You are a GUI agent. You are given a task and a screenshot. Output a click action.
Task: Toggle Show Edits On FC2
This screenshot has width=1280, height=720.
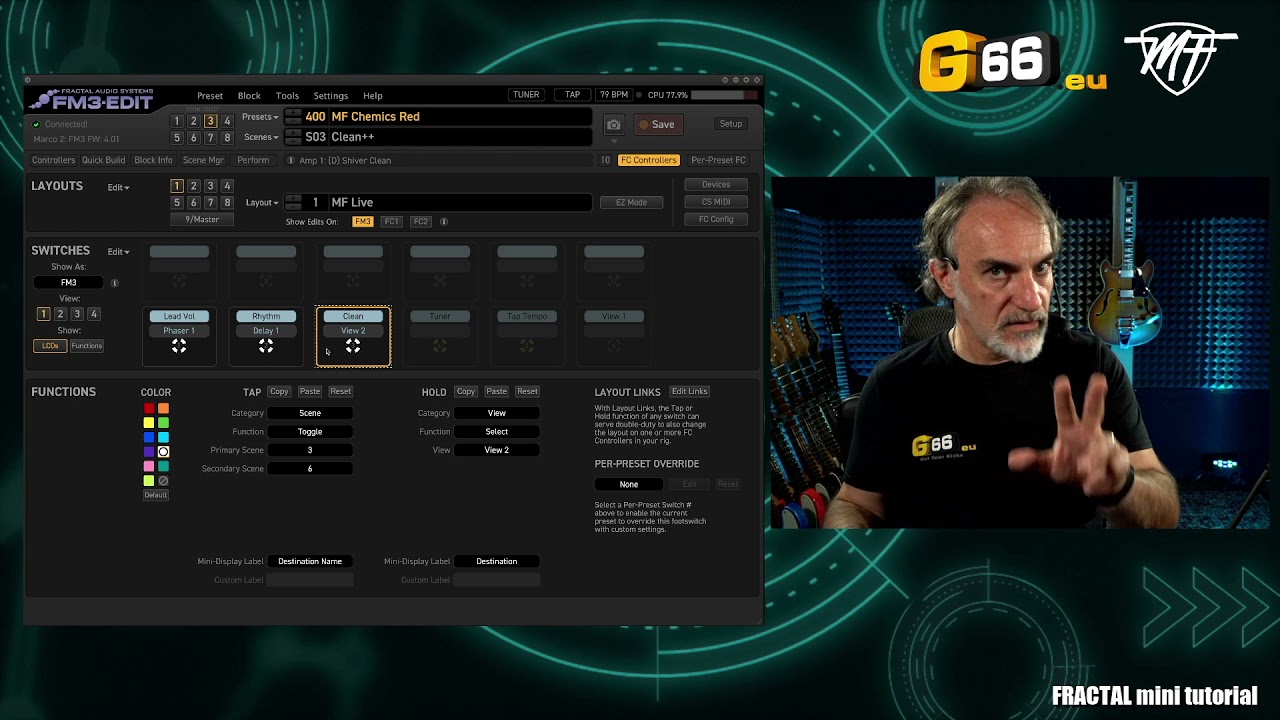click(x=421, y=221)
